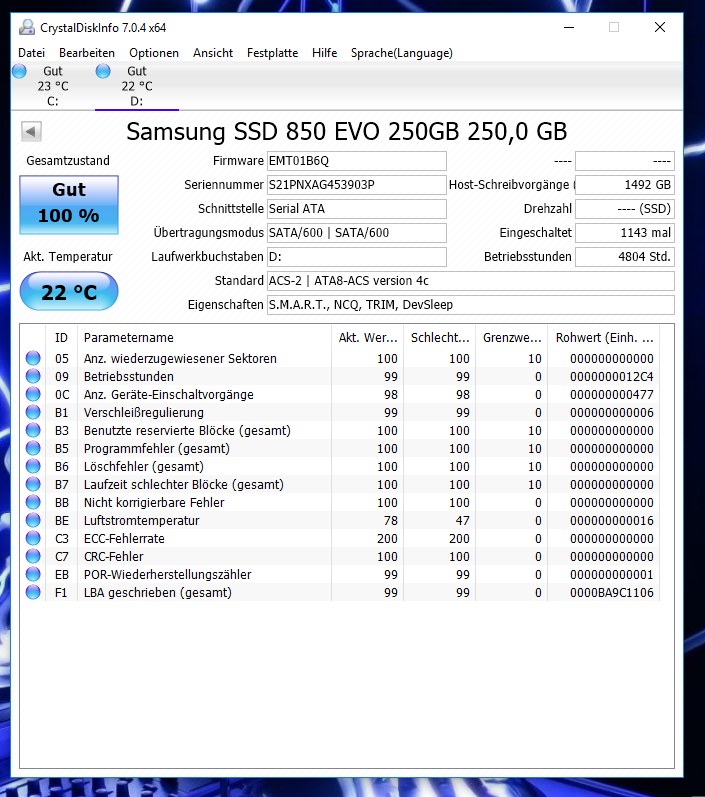Viewport: 705px width, 797px height.
Task: Select the C: drive status orb
Action: [x=19, y=71]
